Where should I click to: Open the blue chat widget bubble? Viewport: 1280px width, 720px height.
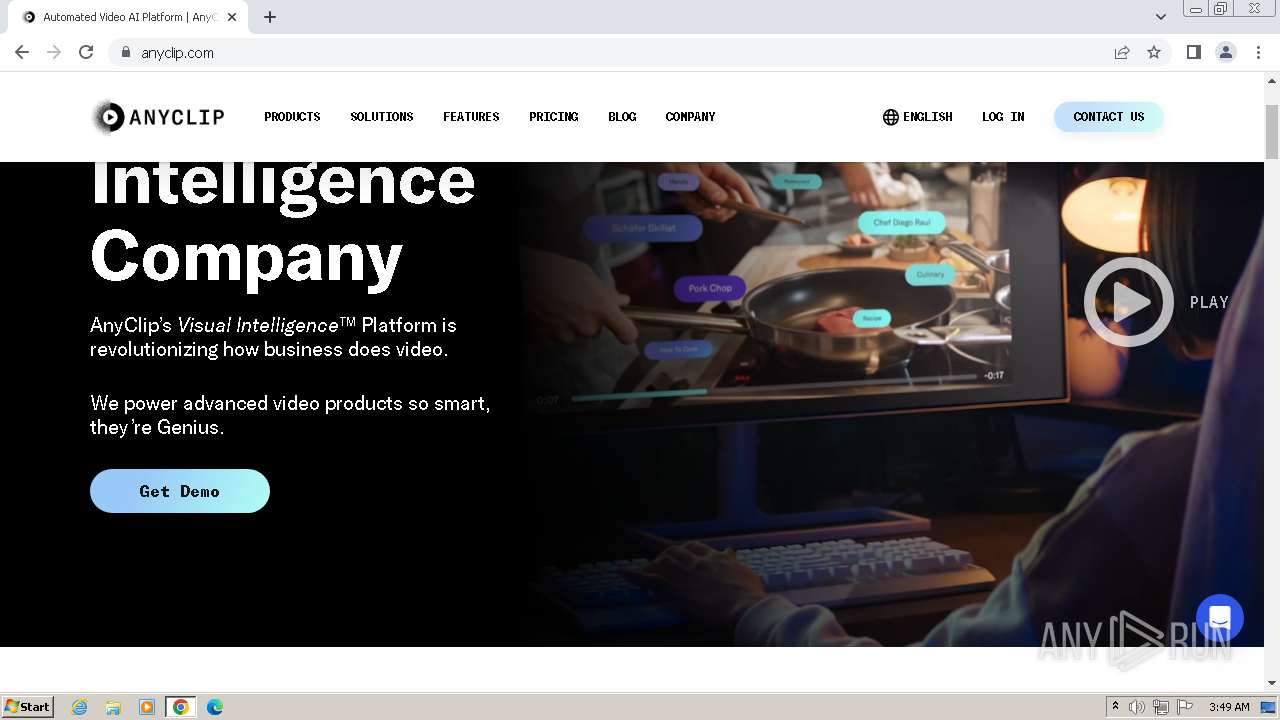coord(1220,617)
